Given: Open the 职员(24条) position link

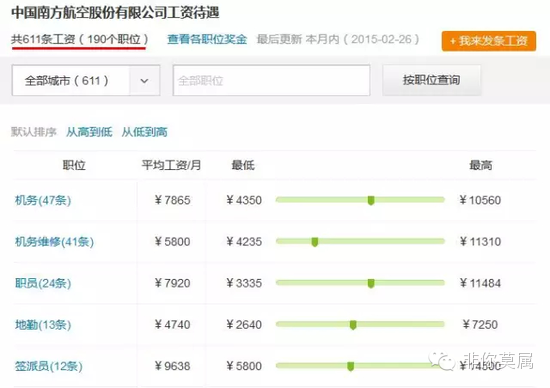Looking at the screenshot, I should (x=43, y=283).
